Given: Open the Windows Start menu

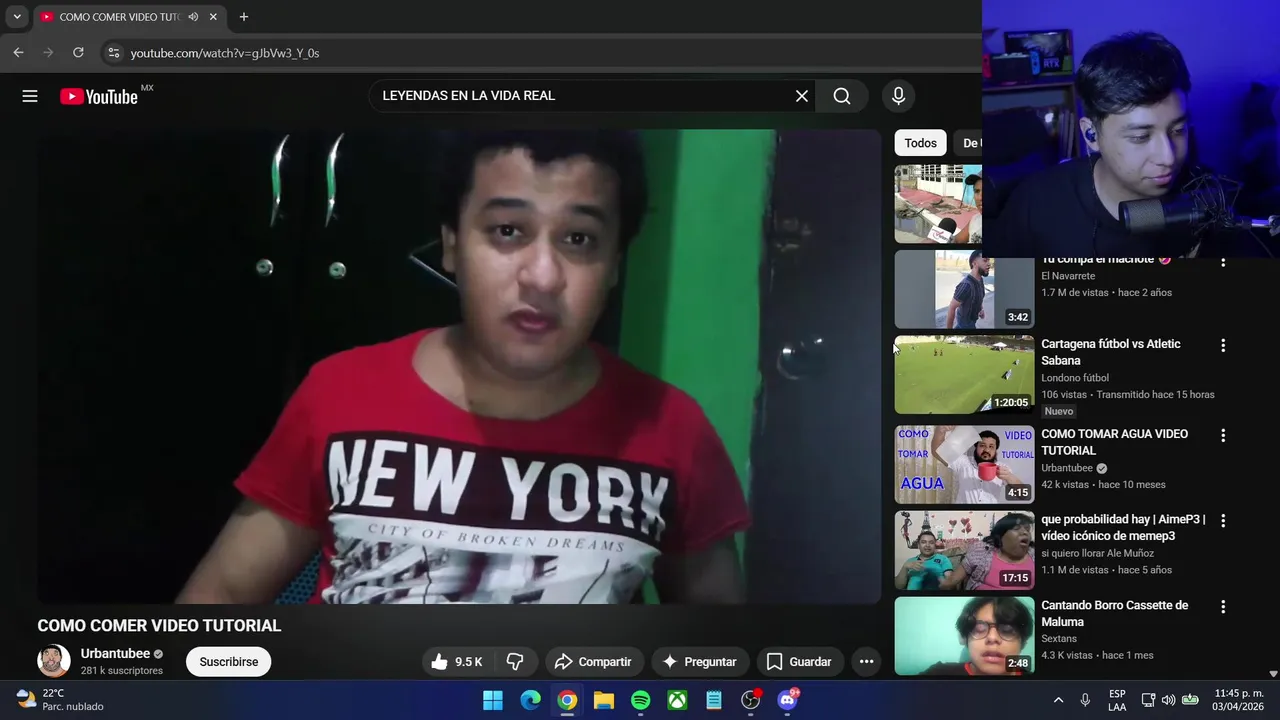Looking at the screenshot, I should [493, 700].
